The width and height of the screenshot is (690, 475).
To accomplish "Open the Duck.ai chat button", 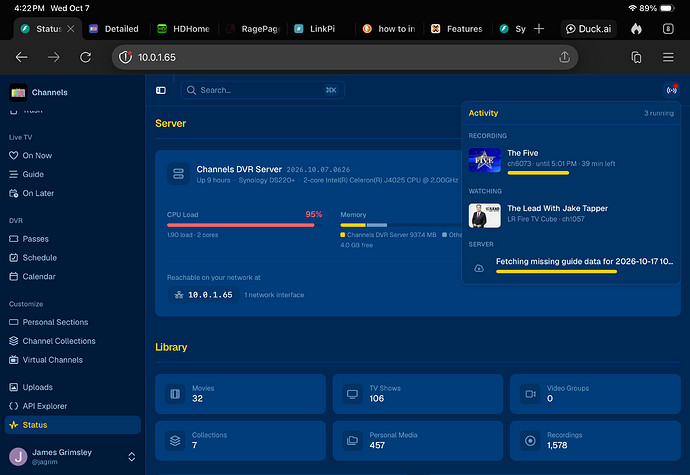I will [589, 29].
